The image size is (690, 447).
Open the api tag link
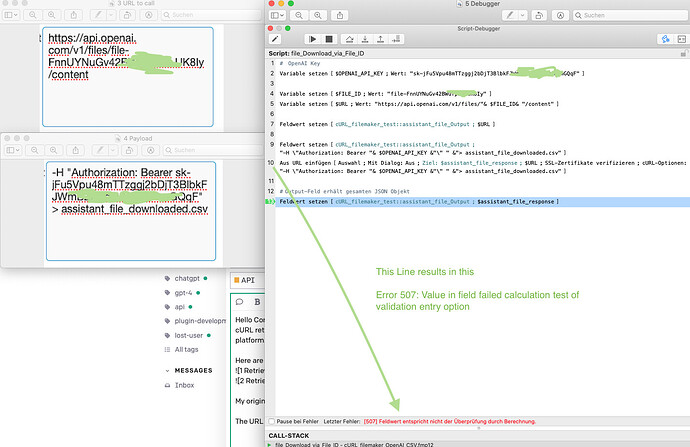click(x=180, y=307)
